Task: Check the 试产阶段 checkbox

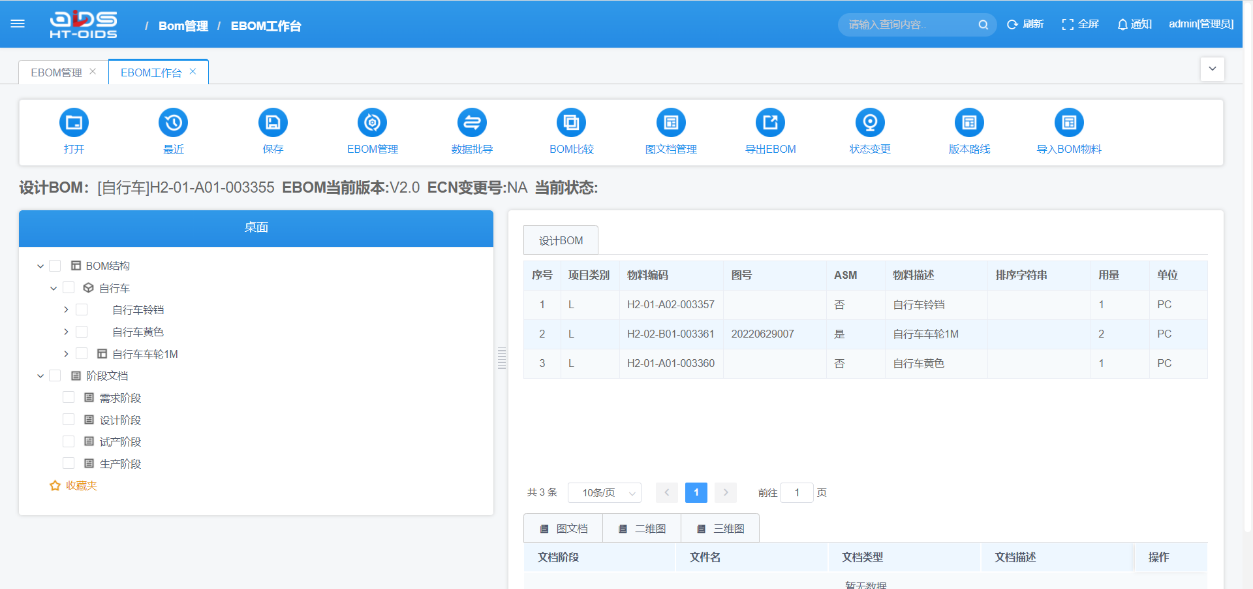Action: point(68,442)
